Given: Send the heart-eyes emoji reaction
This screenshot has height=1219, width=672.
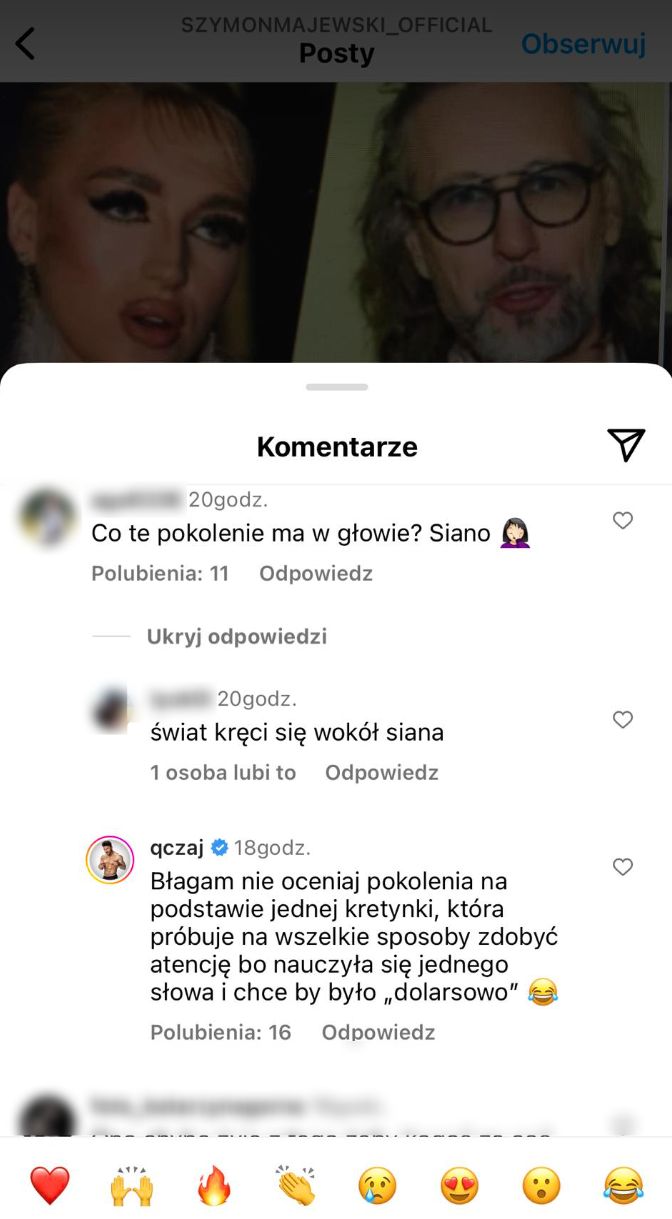Looking at the screenshot, I should tap(460, 1186).
